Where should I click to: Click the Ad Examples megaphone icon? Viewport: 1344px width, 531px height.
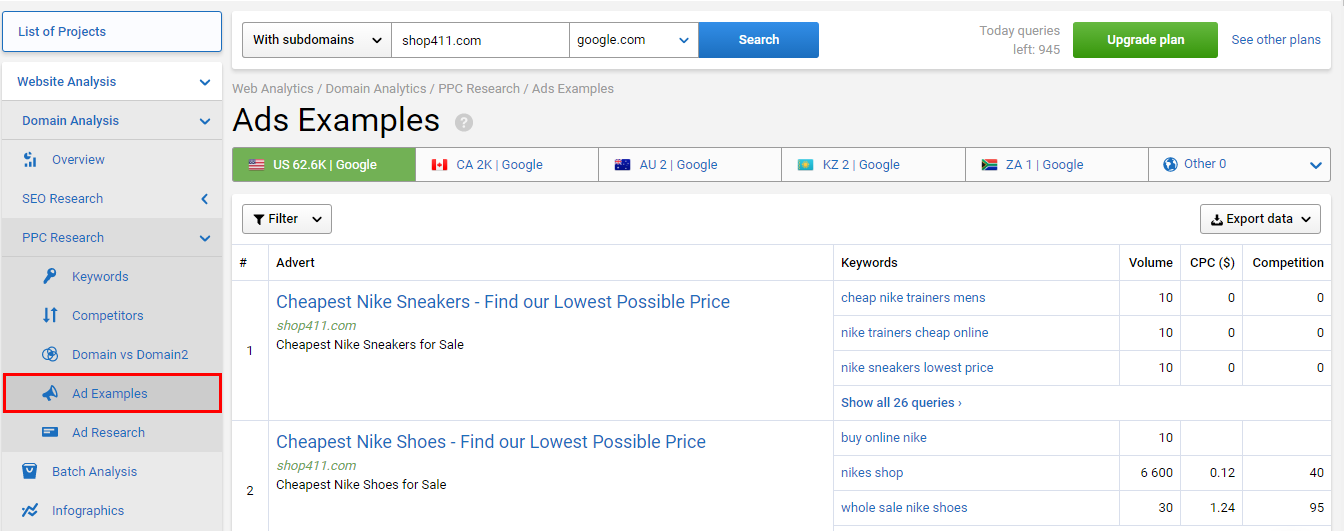coord(50,393)
